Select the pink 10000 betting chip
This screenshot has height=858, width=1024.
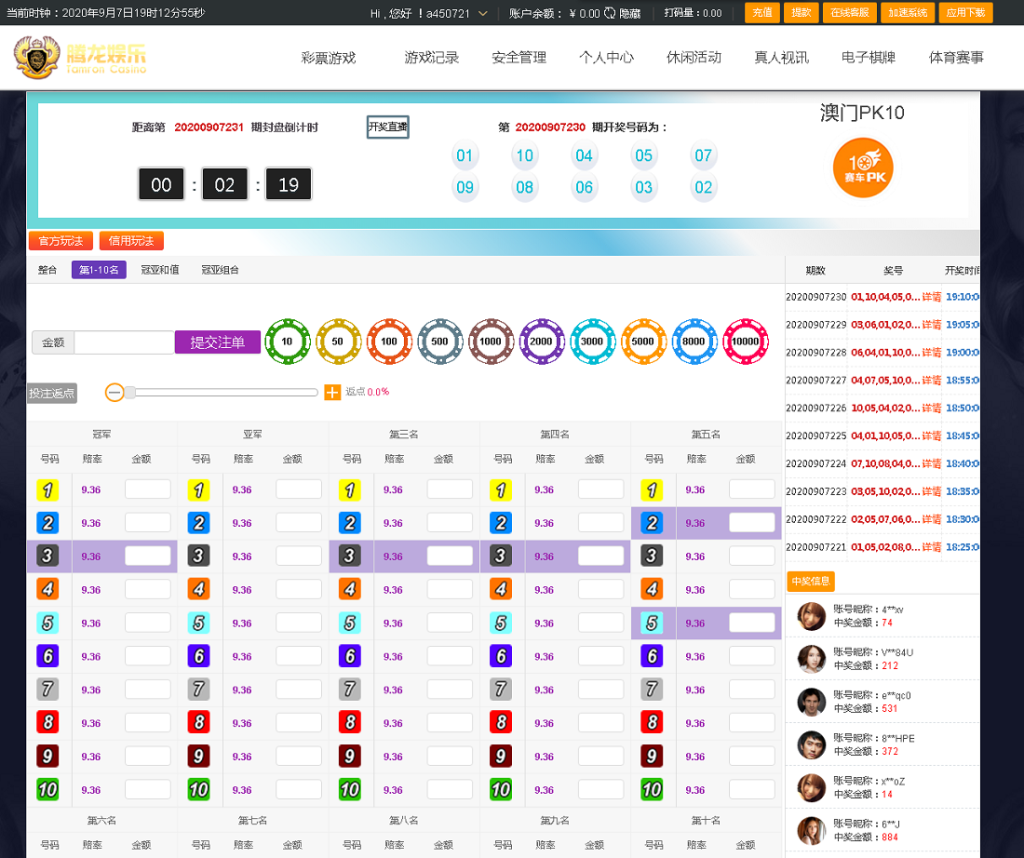click(744, 342)
